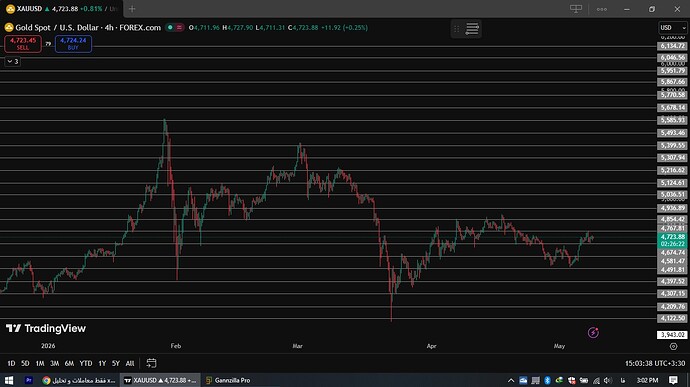This screenshot has height=387, width=690.
Task: Click the 4,936.89 price label
Action: tap(672, 208)
